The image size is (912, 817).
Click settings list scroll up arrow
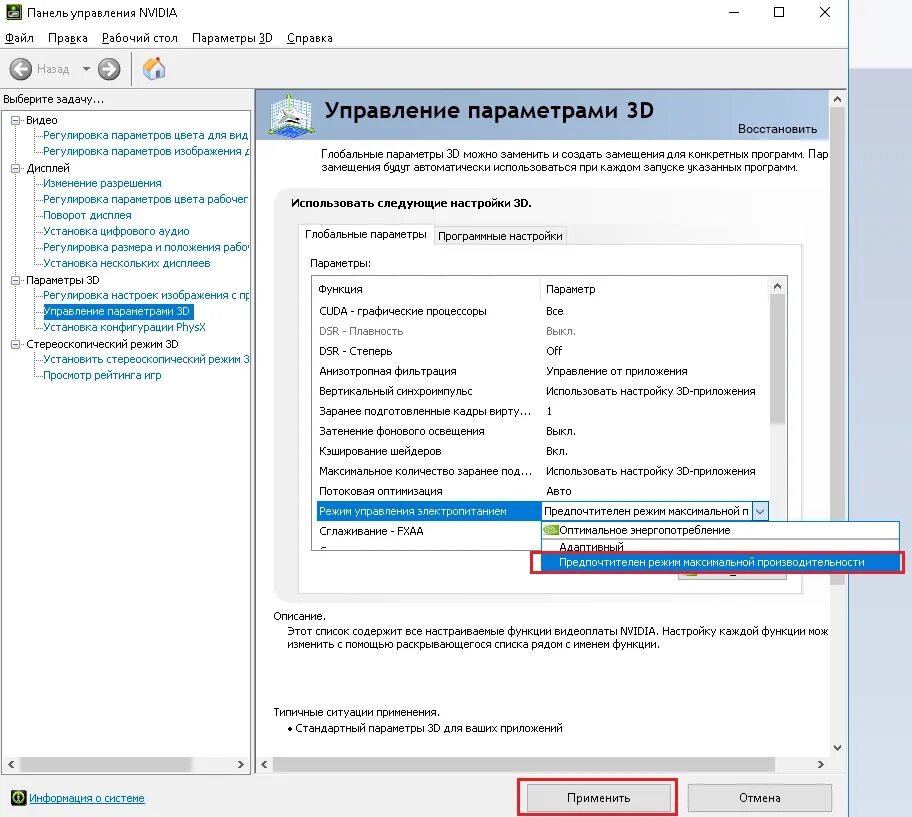(778, 286)
